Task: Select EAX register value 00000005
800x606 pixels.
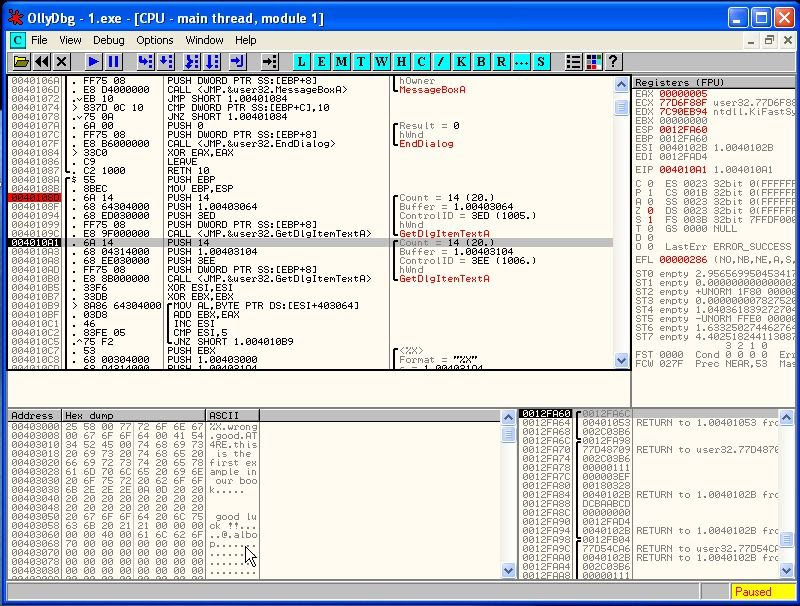Action: [x=683, y=94]
